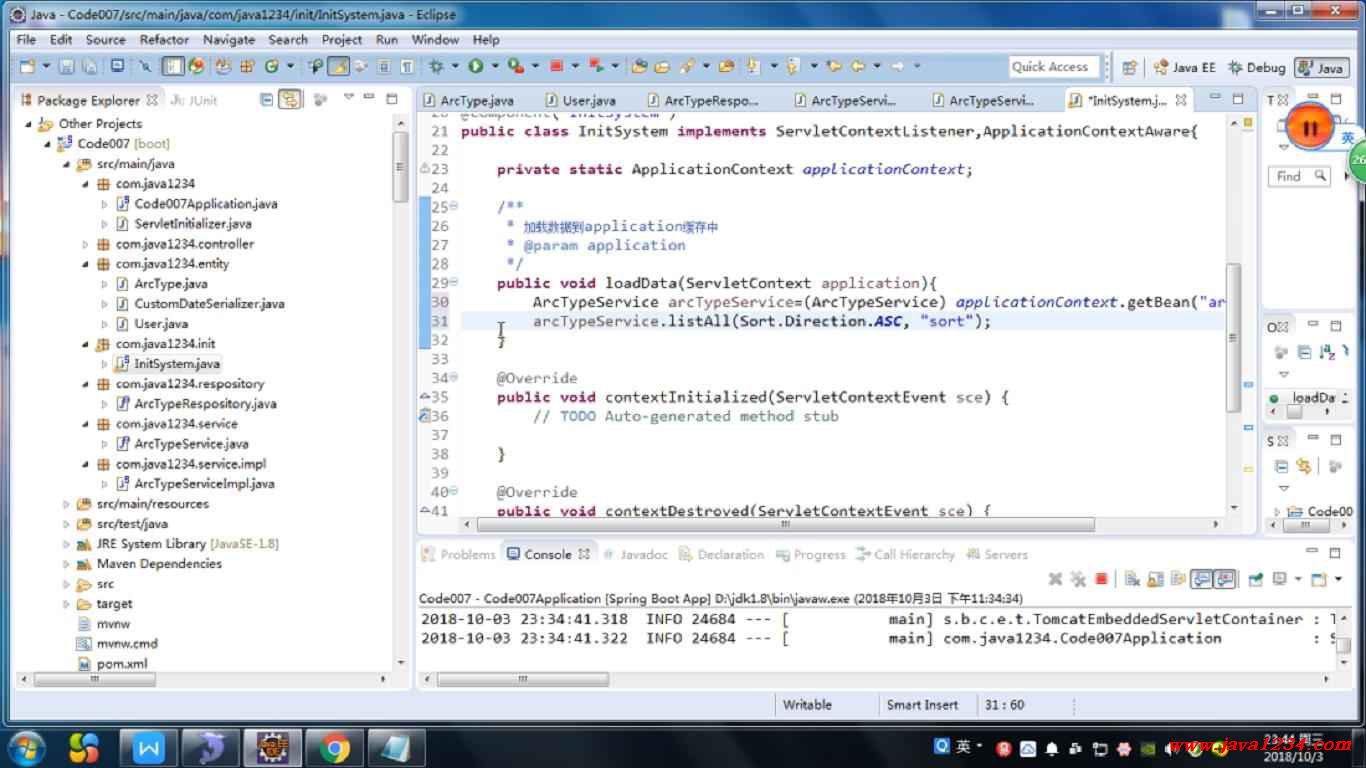Image resolution: width=1366 pixels, height=768 pixels.
Task: Click the Package Explorer vertical scrollbar
Action: (x=400, y=166)
